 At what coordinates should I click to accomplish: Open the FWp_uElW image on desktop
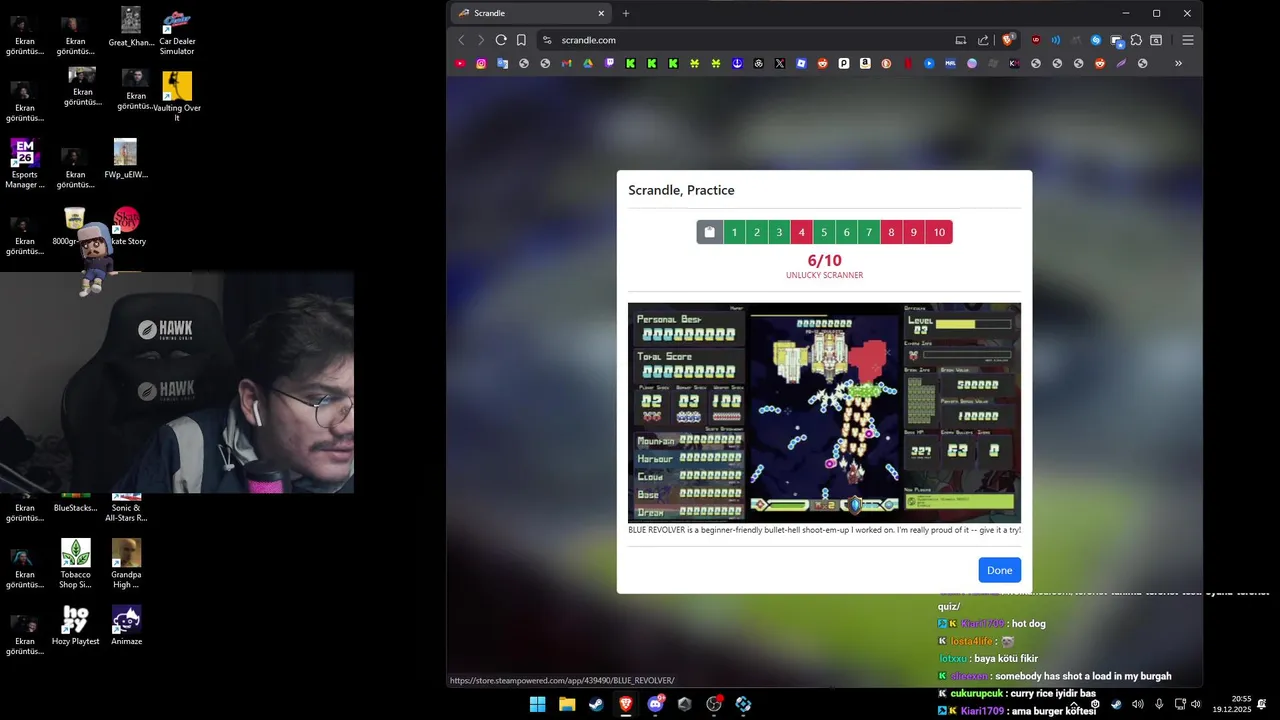tap(125, 159)
